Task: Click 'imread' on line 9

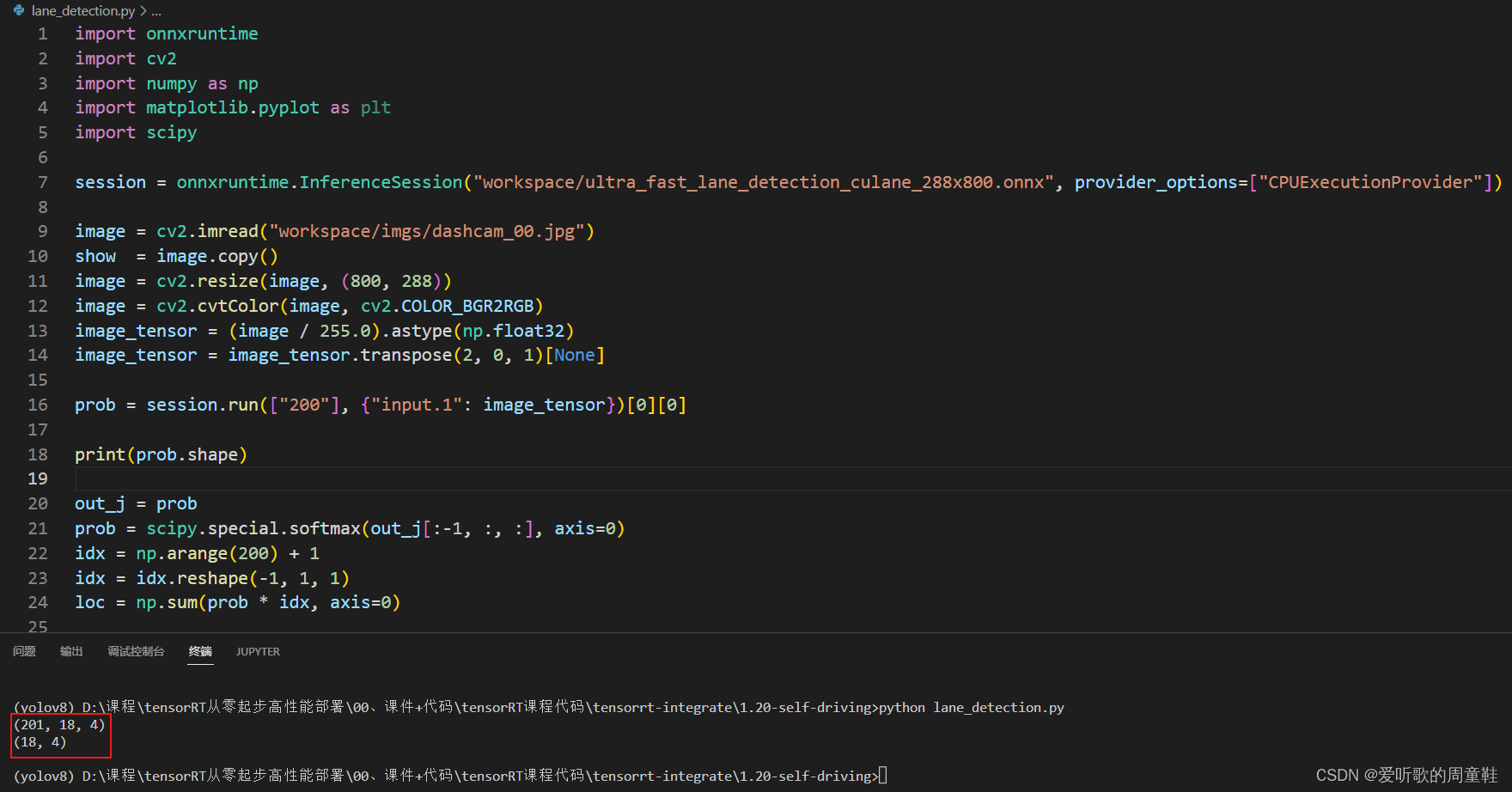Action: 228,231
